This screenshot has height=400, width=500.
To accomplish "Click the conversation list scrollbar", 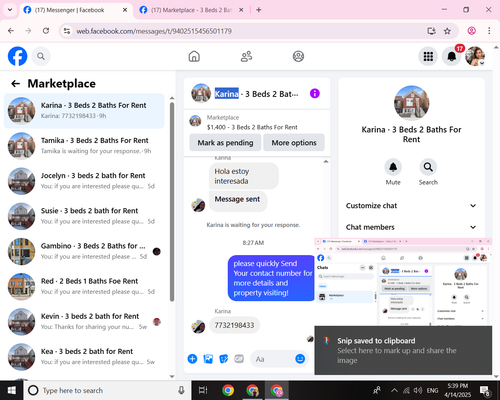I will (x=172, y=202).
